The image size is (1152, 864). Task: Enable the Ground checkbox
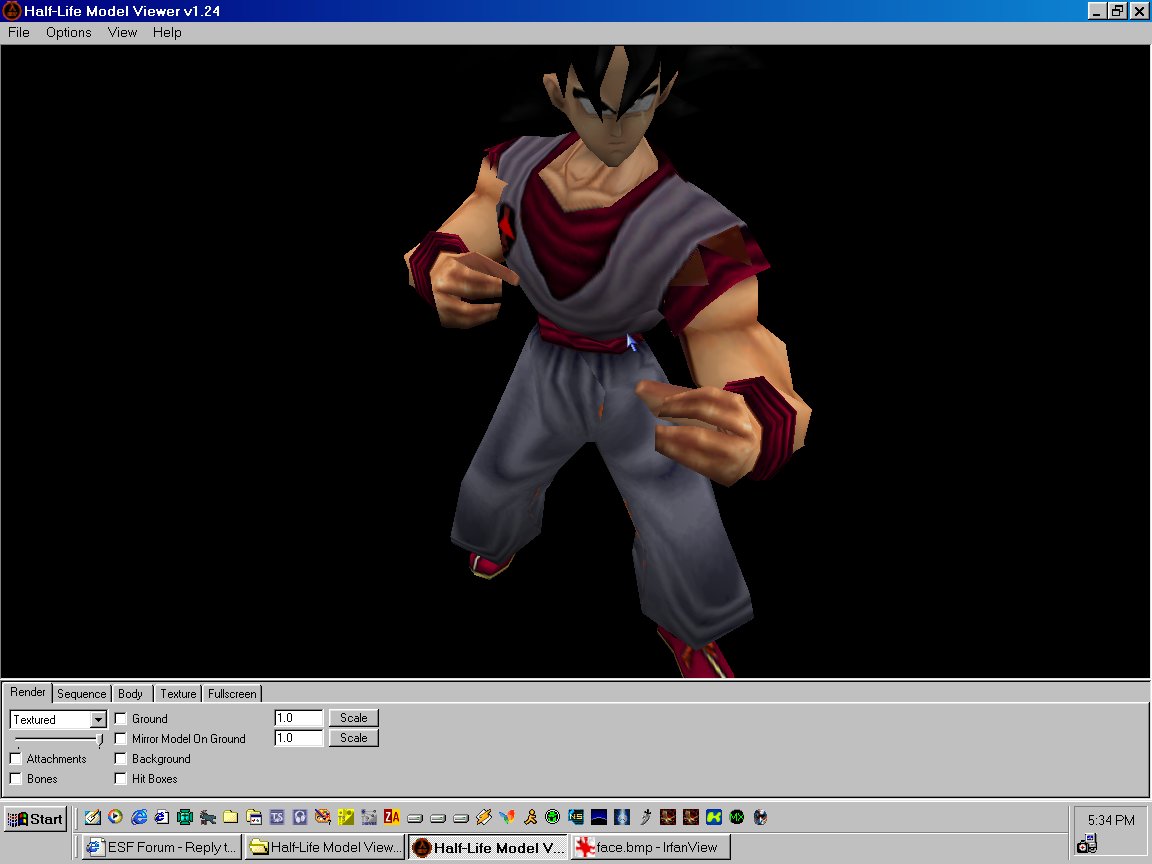pyautogui.click(x=120, y=719)
